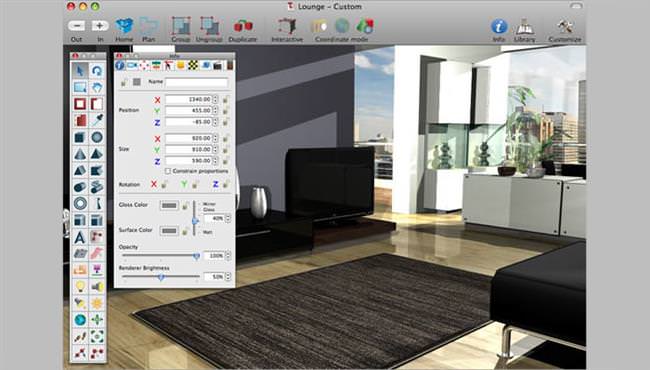Click the Opacity percentage stepper

tap(228, 256)
